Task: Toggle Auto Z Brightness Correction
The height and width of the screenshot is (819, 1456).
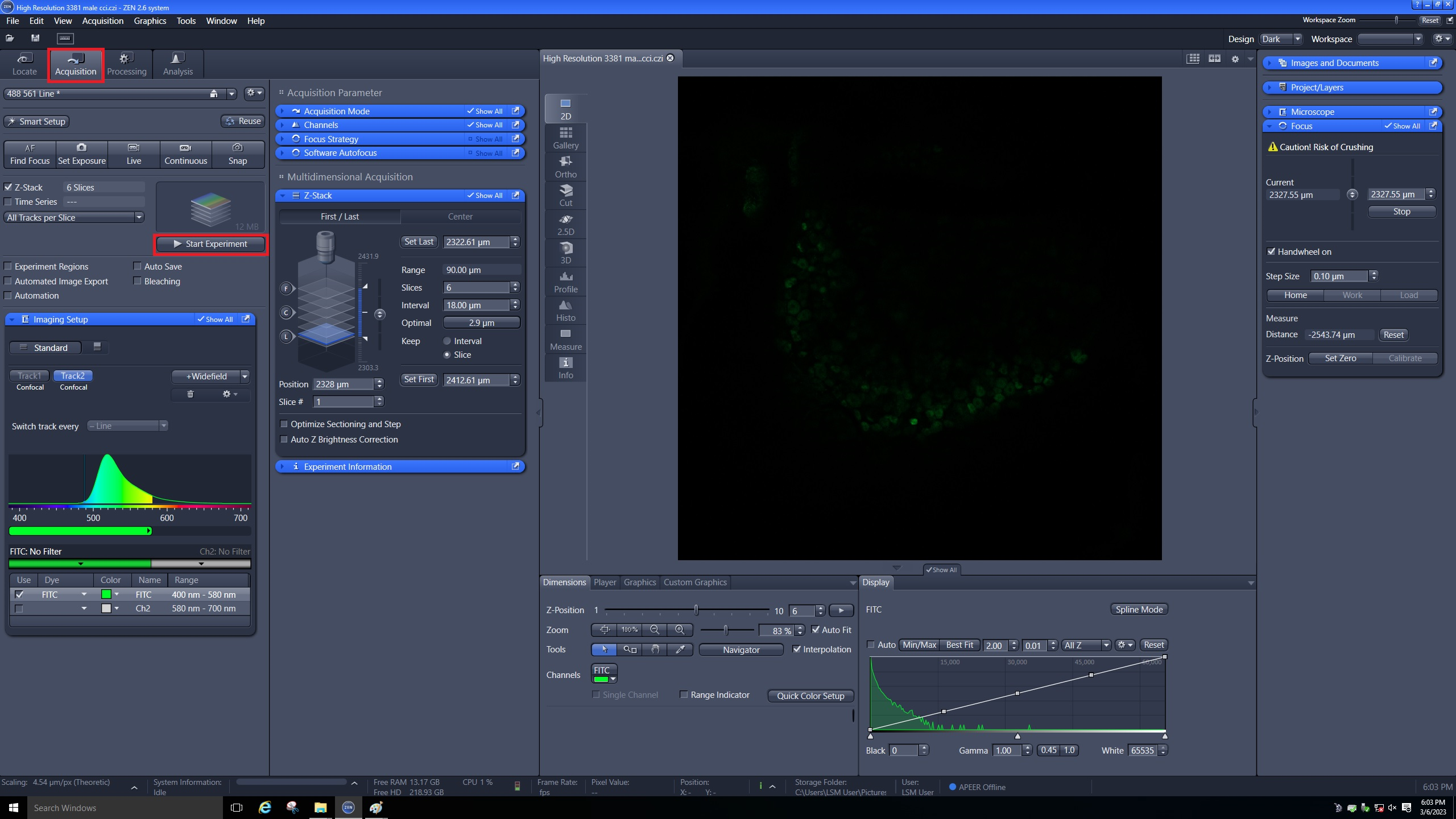Action: [284, 440]
